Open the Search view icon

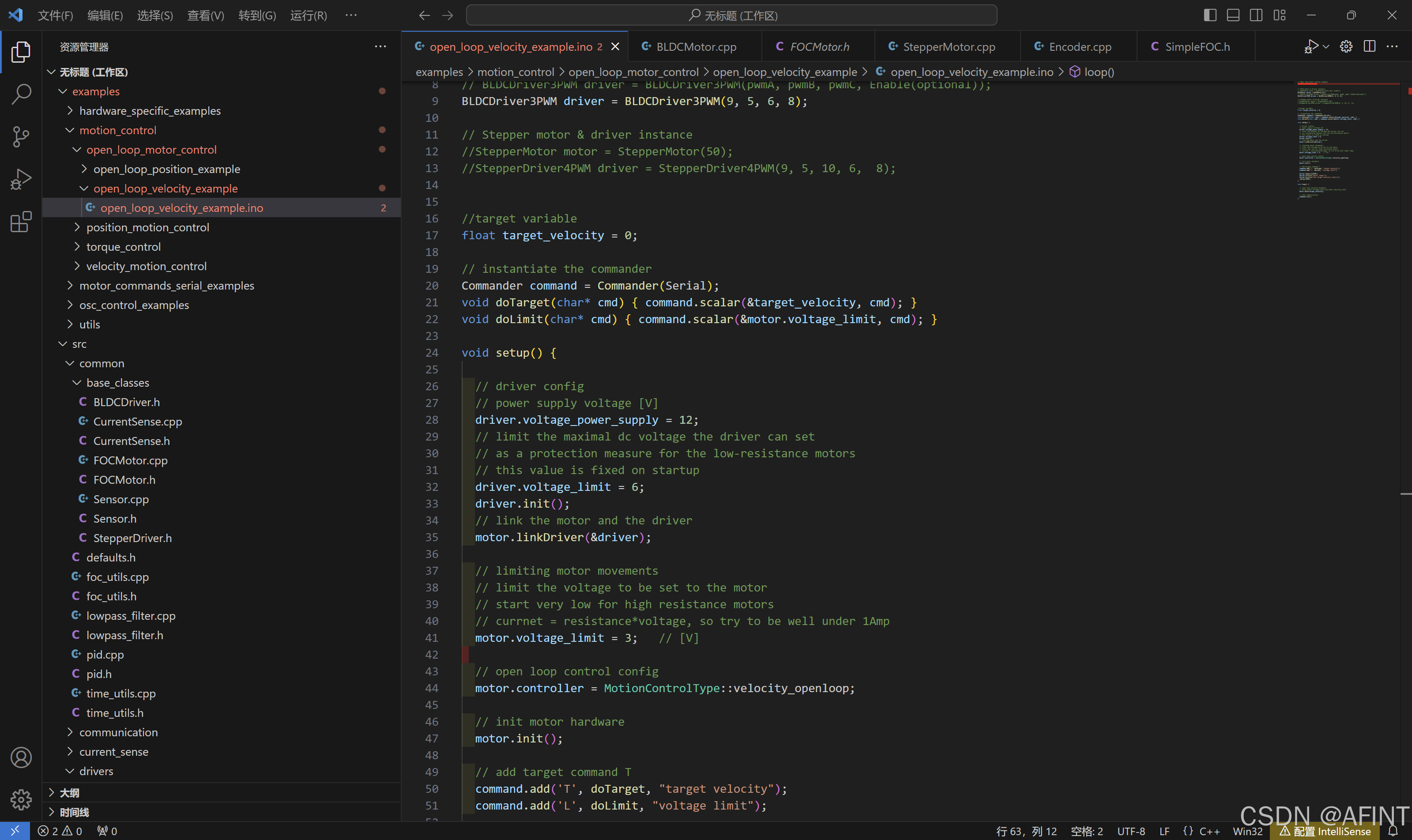coord(21,94)
